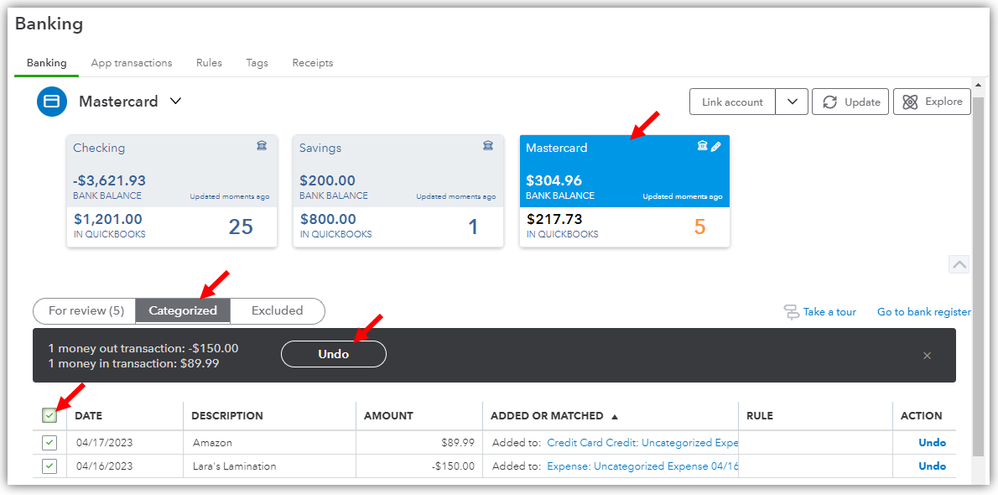Click the bank icon on Checking card
The width and height of the screenshot is (998, 495).
[262, 146]
